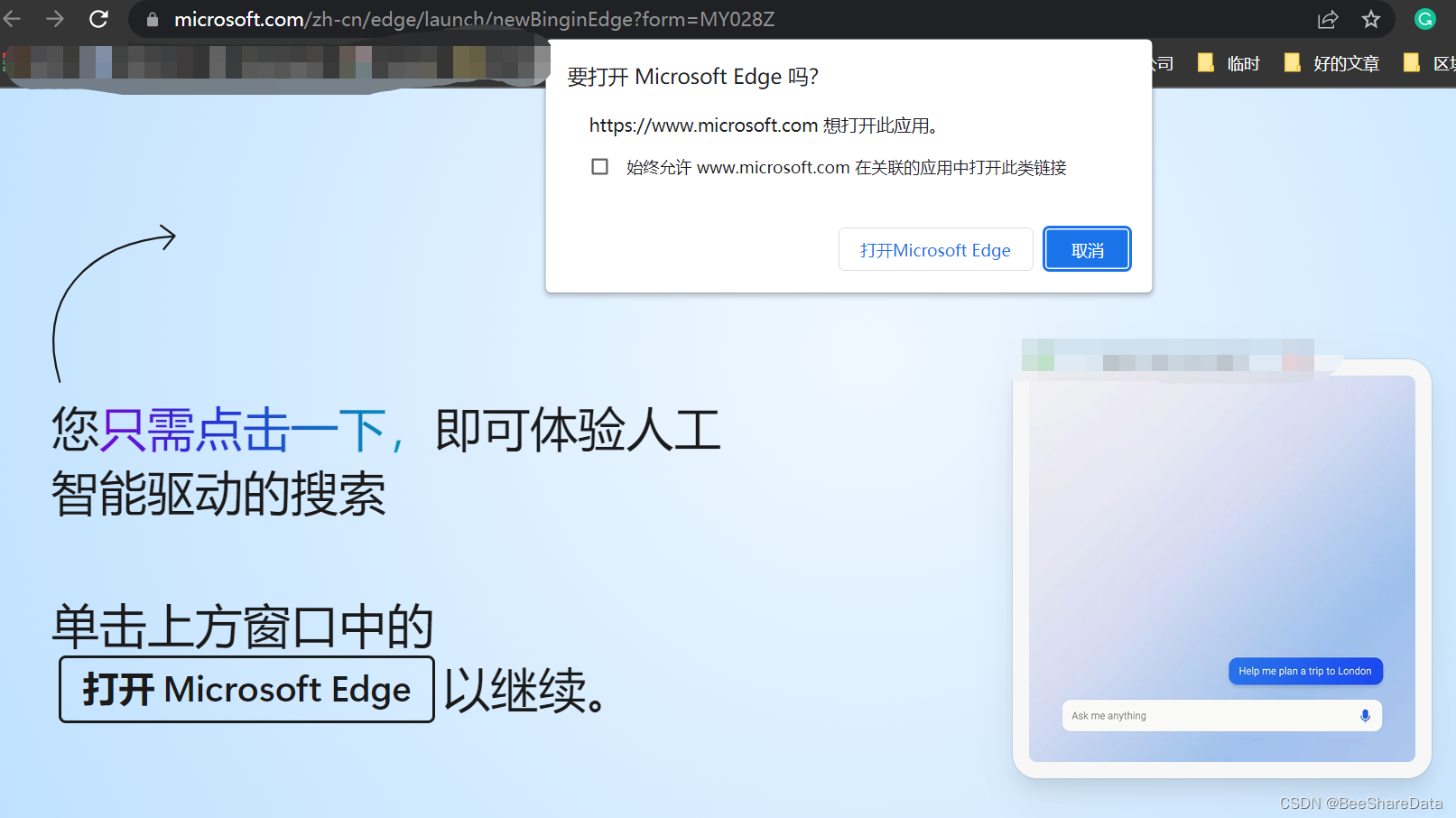Cancel the dialog with 取消
Screen dimensions: 1456x818
tap(1087, 250)
